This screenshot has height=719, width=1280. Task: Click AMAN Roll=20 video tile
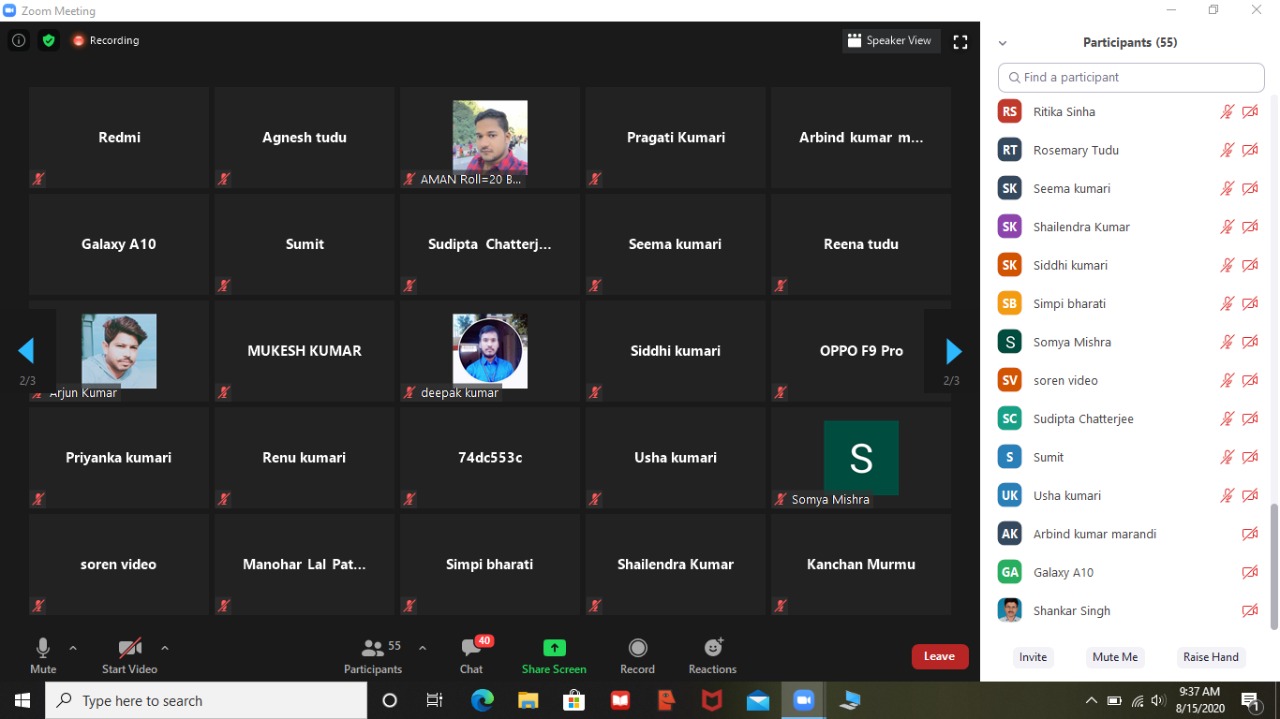(x=490, y=137)
